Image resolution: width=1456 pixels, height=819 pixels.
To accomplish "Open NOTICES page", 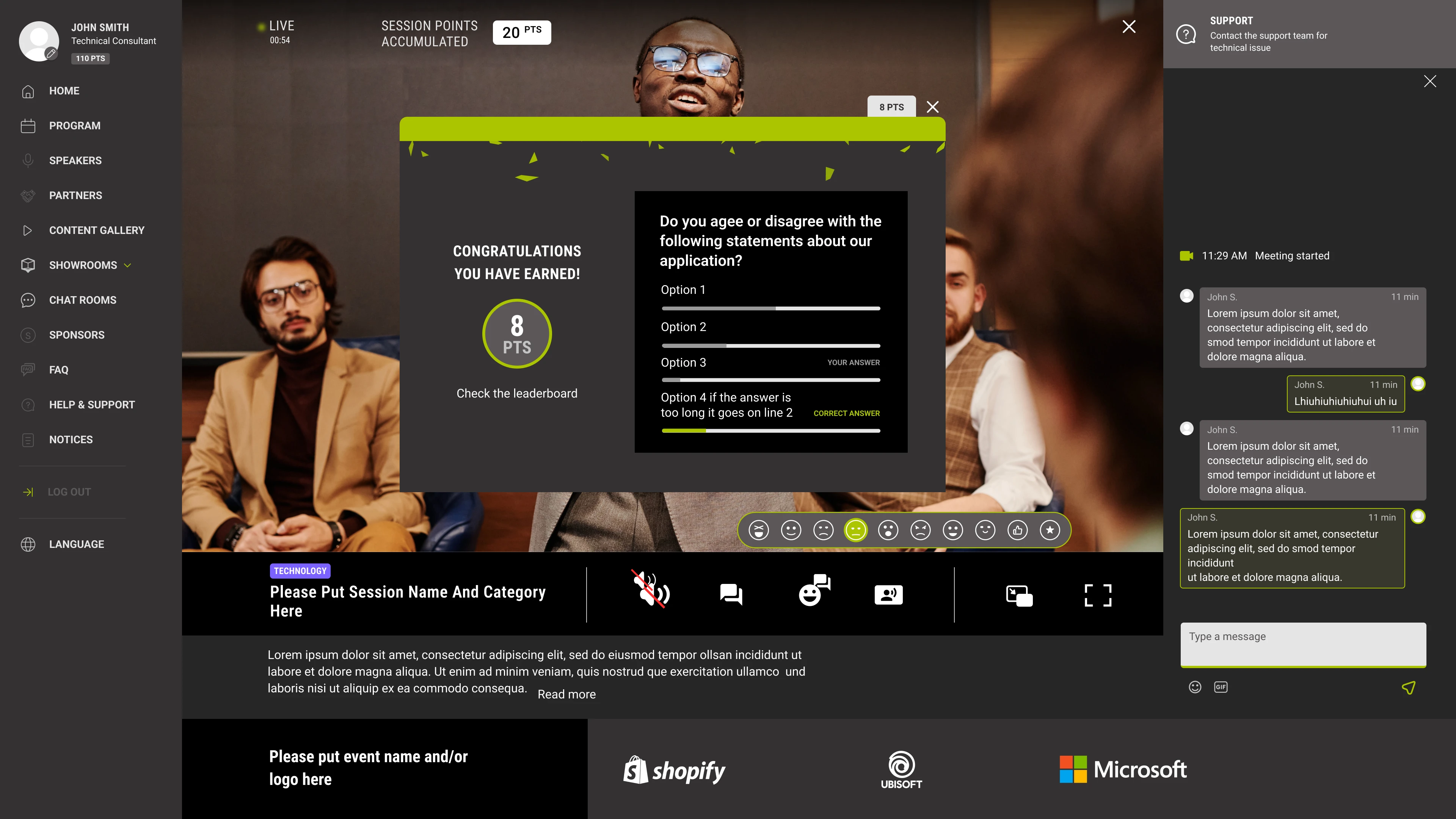I will pyautogui.click(x=71, y=440).
